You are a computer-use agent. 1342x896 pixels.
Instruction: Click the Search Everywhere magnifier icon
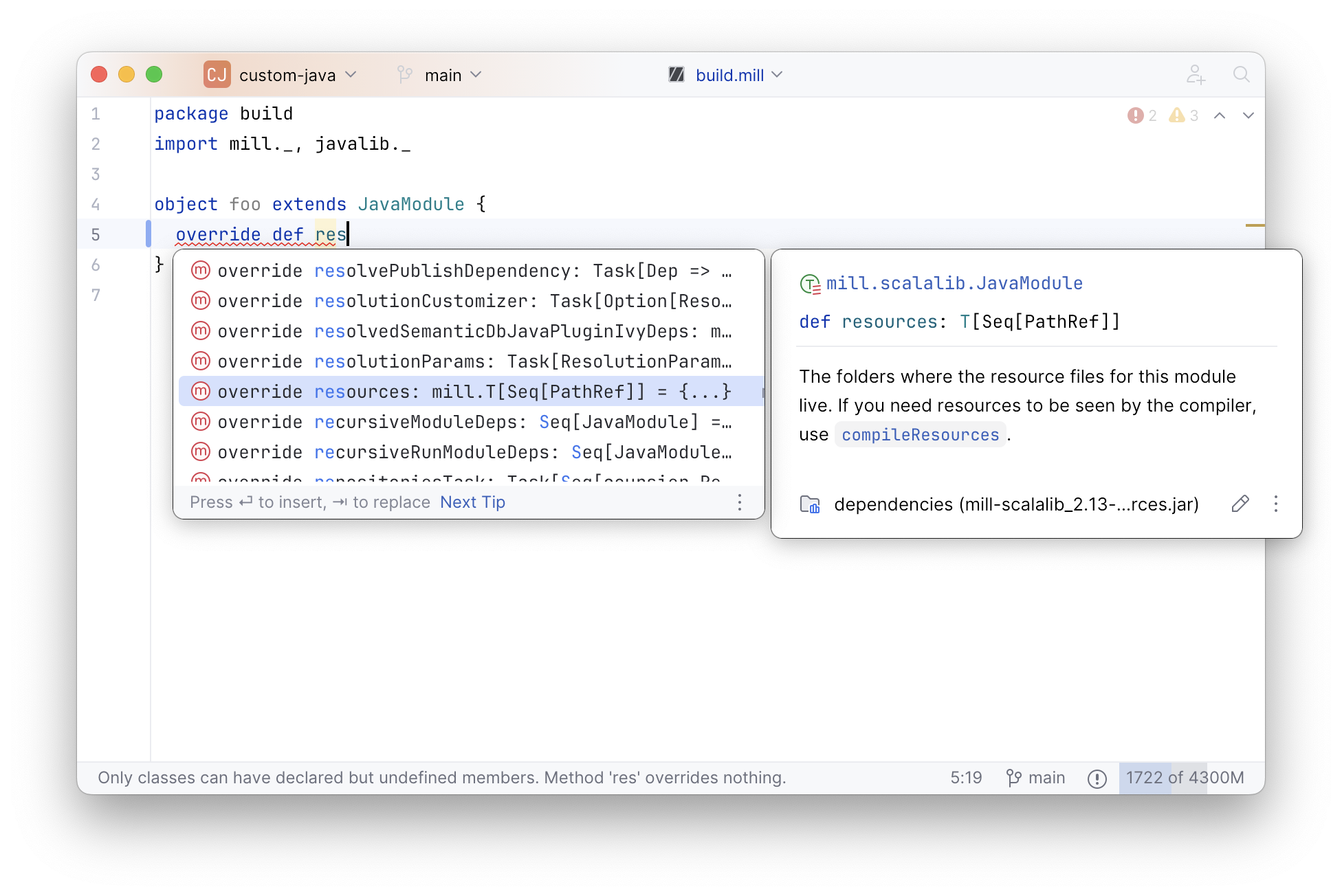click(1241, 74)
